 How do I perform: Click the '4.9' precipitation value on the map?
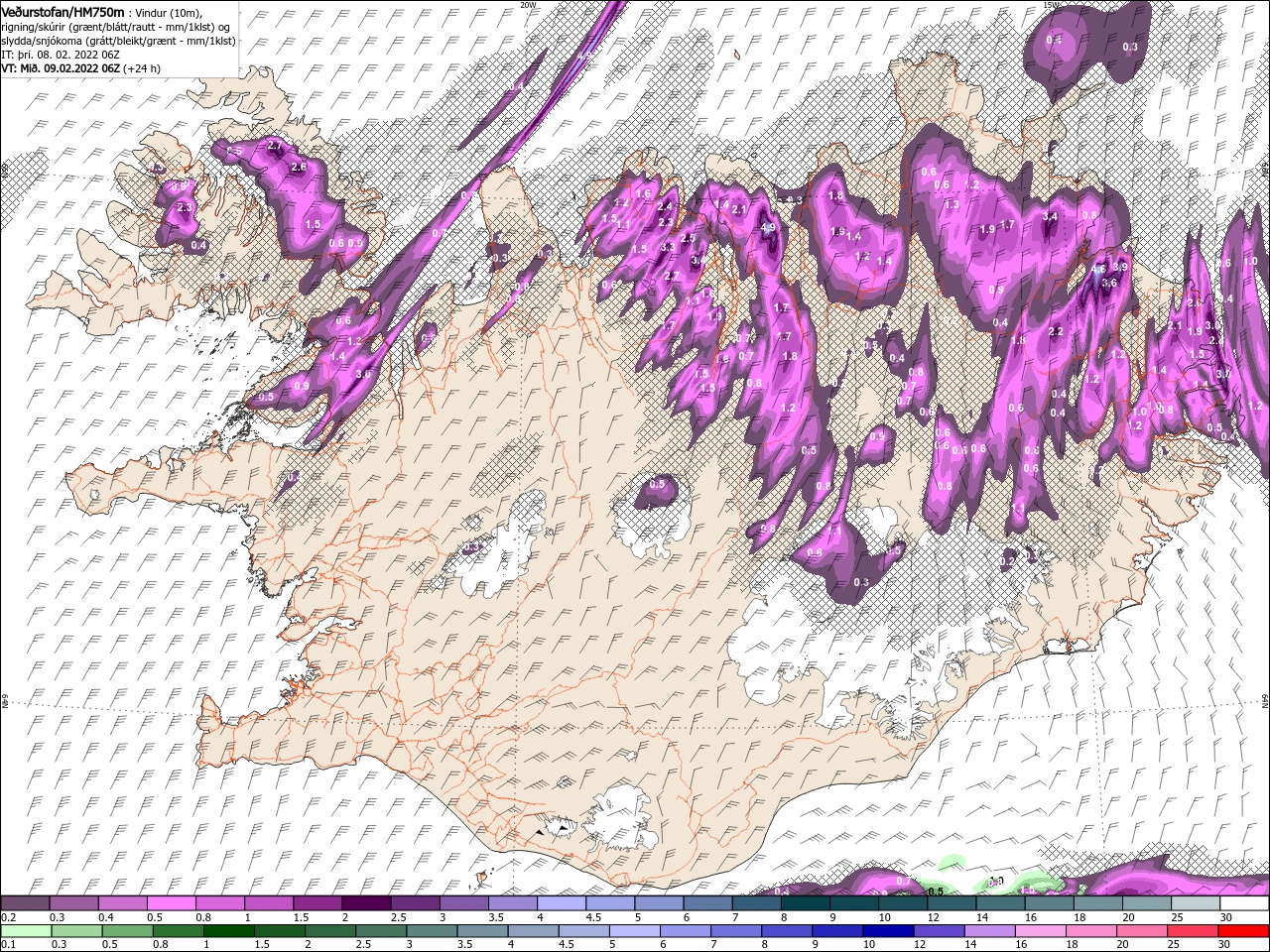[767, 227]
